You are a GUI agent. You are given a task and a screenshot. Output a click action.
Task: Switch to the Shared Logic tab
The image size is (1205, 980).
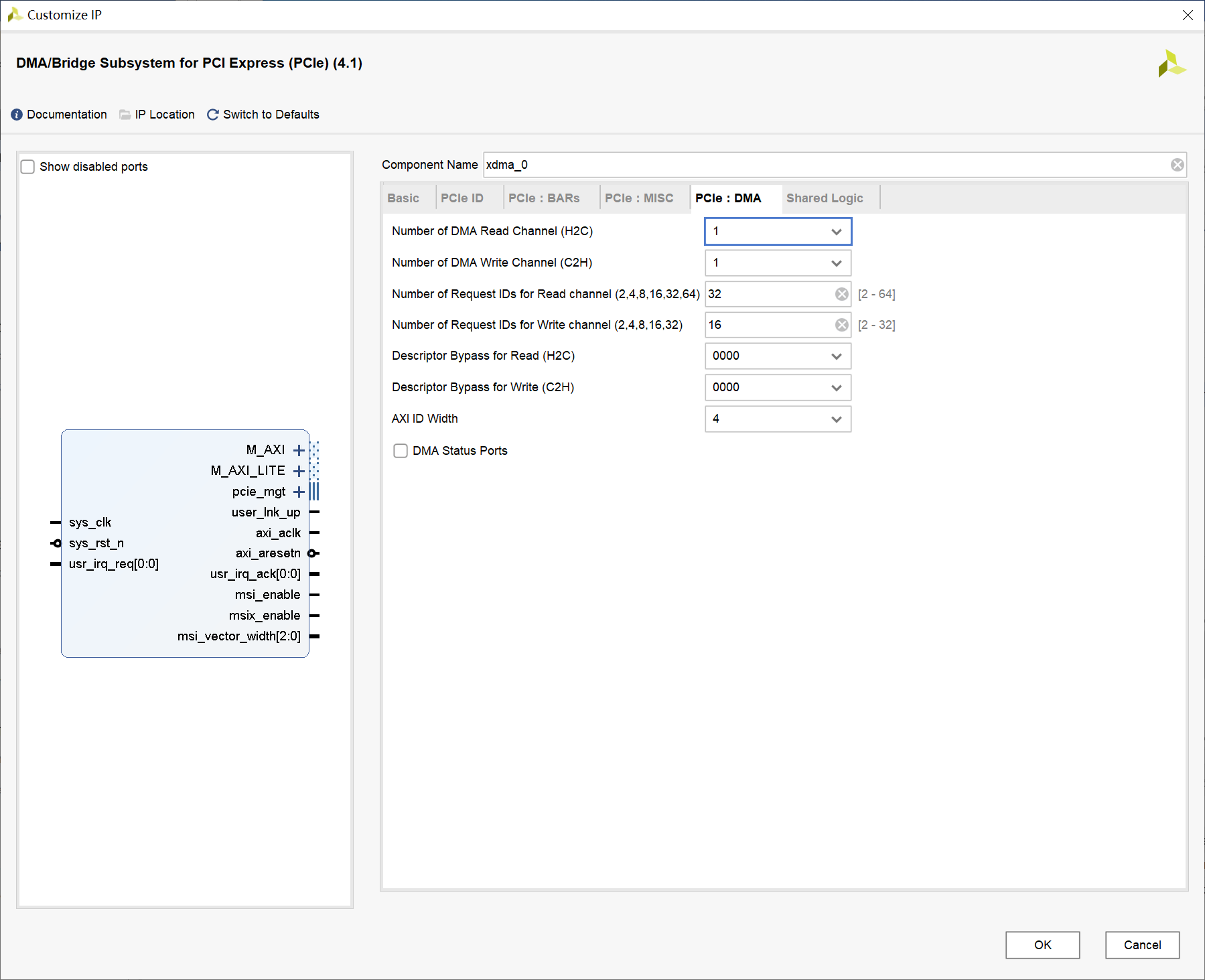pos(825,198)
